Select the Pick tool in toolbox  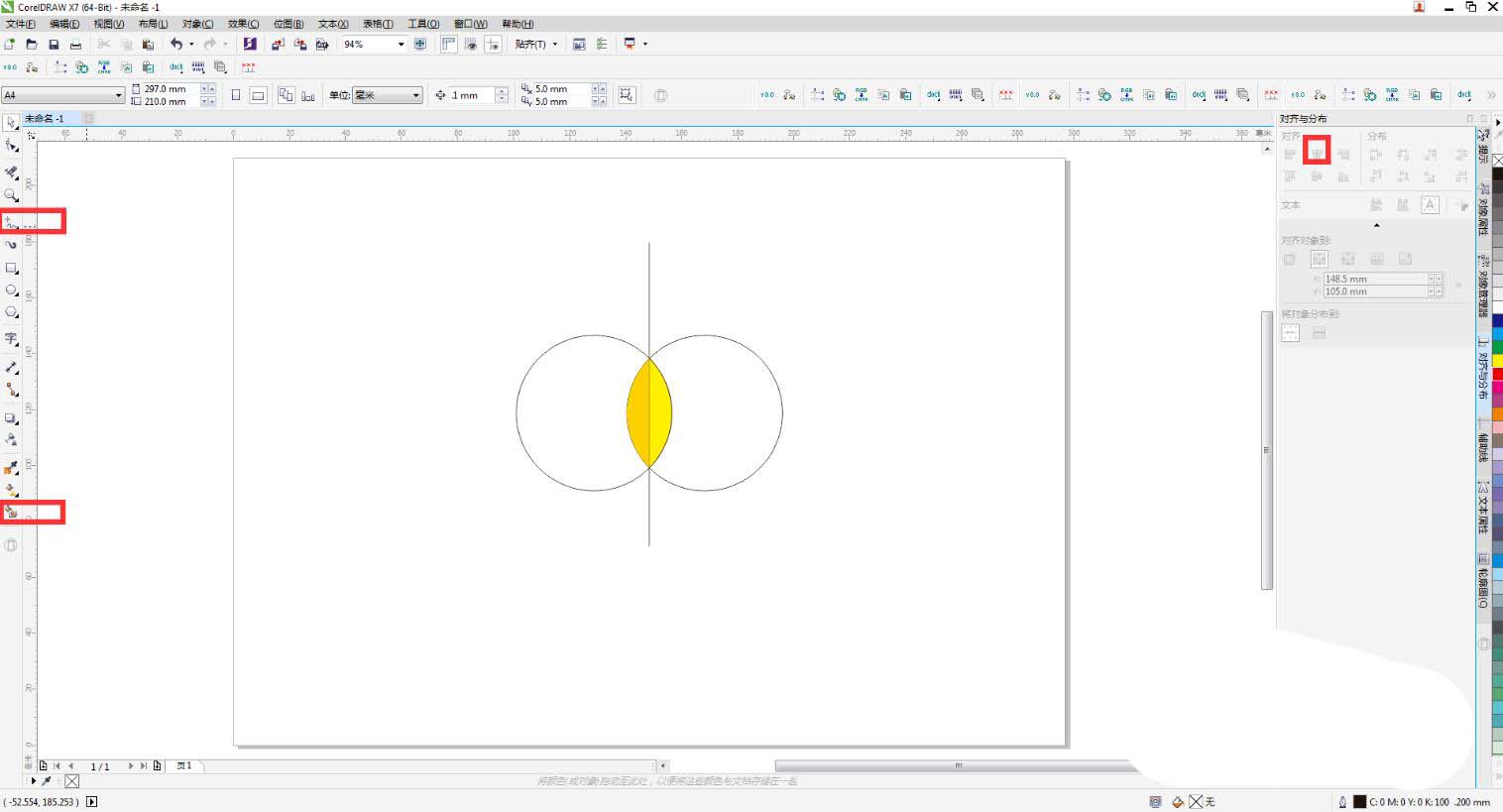click(11, 123)
